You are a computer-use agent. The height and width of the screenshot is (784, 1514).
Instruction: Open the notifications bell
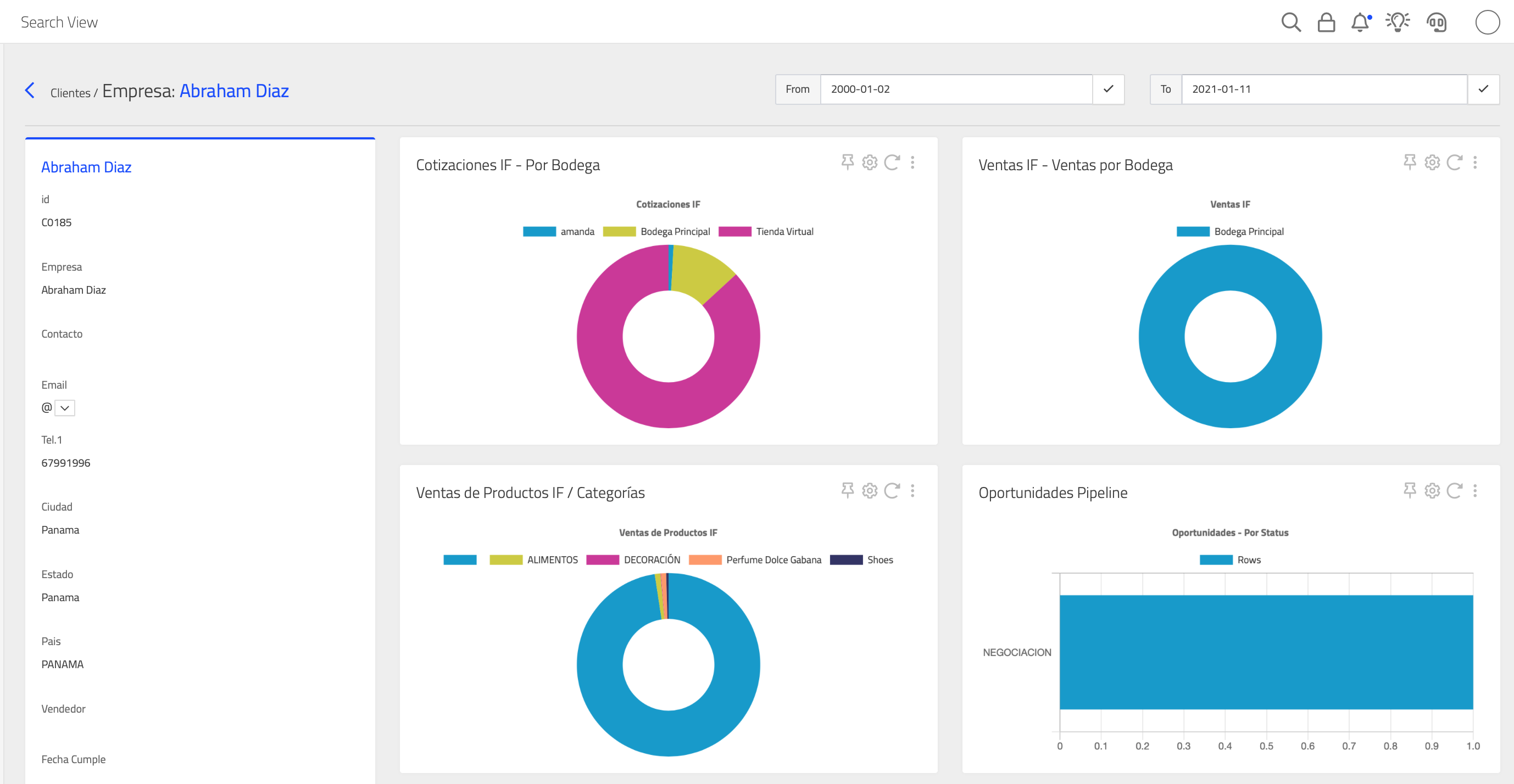(1360, 23)
